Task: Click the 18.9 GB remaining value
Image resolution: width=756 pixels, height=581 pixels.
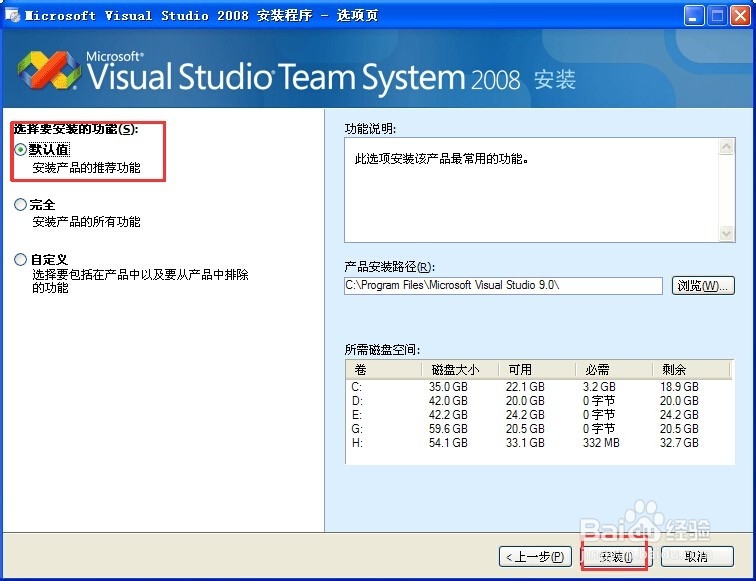Action: tap(679, 387)
